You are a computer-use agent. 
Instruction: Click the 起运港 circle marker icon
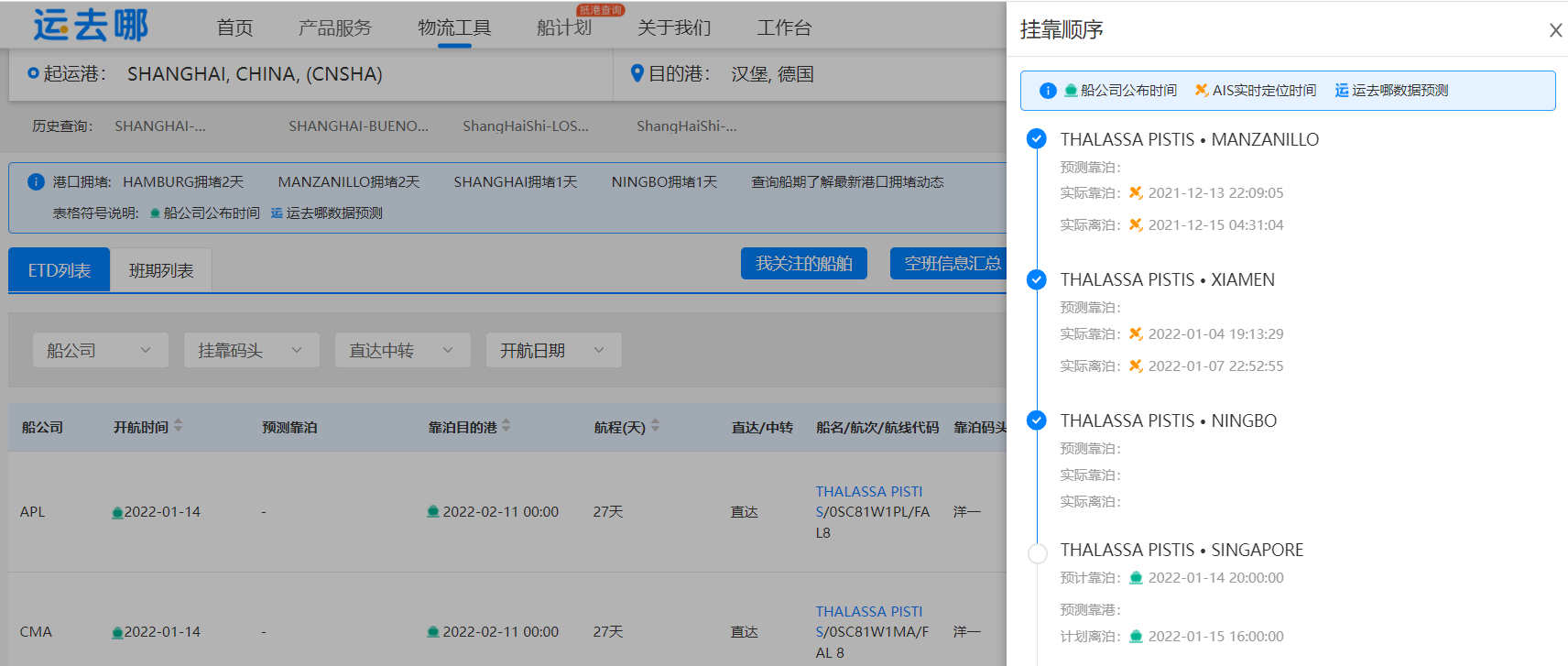pyautogui.click(x=33, y=73)
